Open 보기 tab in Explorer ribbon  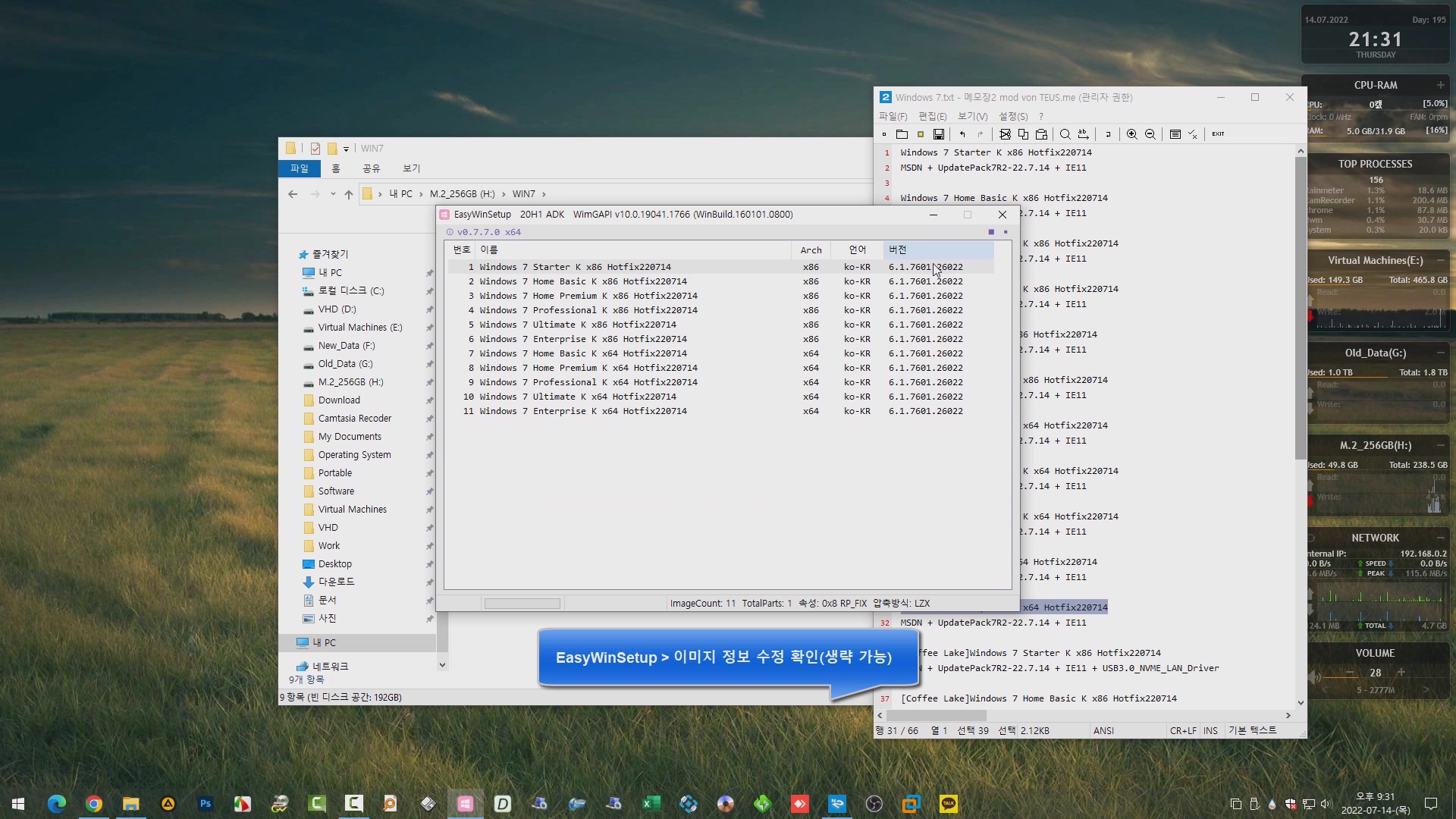point(411,168)
